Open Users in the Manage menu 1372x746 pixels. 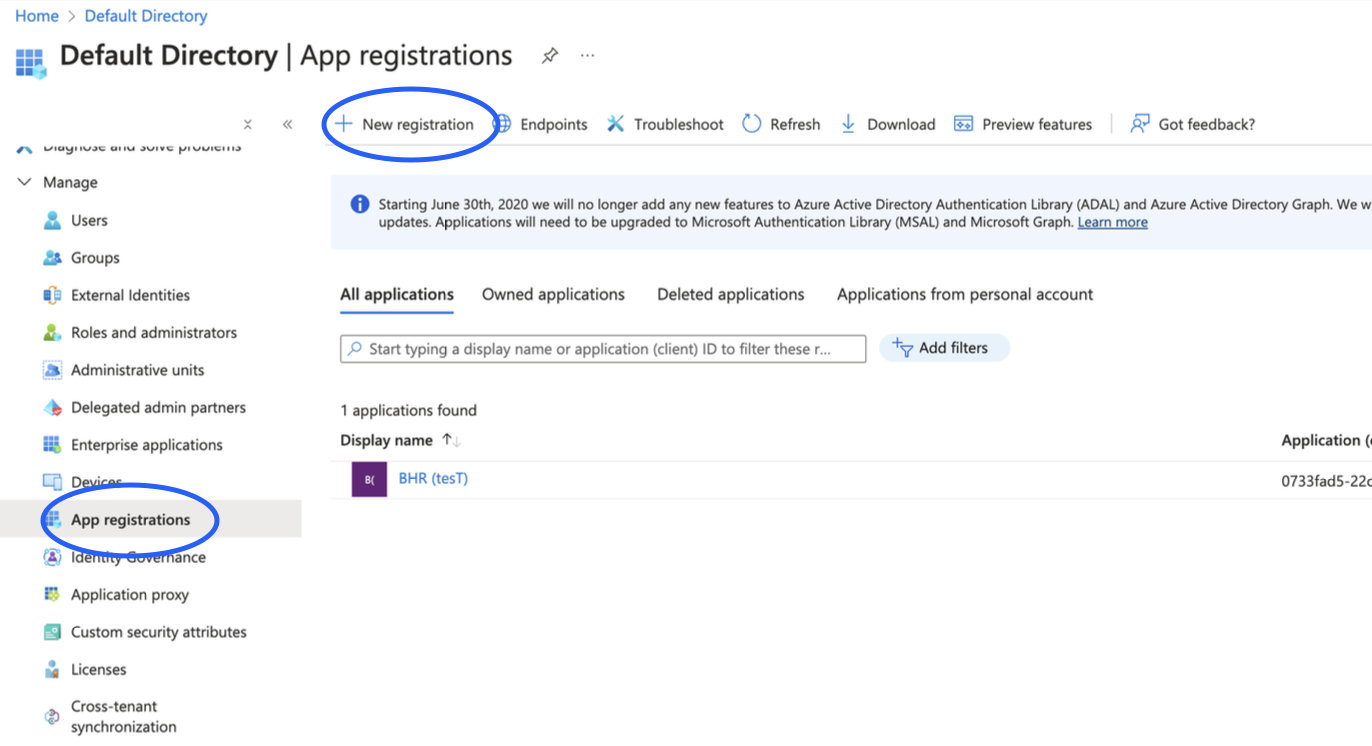pyautogui.click(x=89, y=220)
